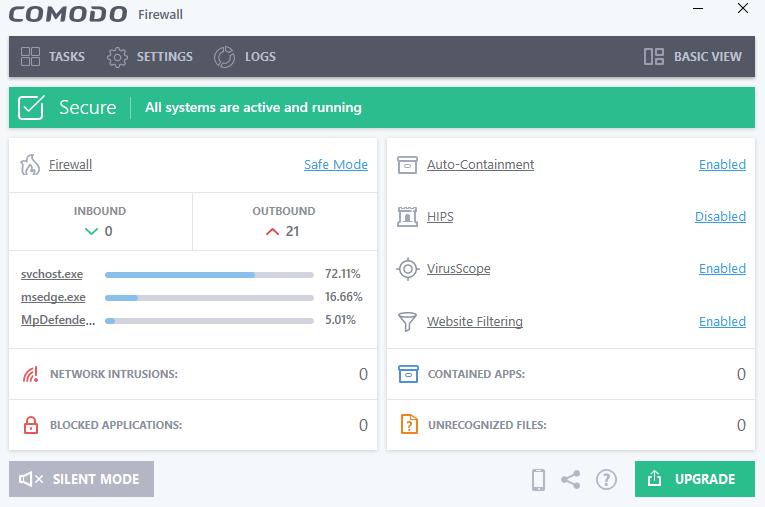The height and width of the screenshot is (507, 765).
Task: Toggle HIPS Disabled status
Action: point(720,217)
